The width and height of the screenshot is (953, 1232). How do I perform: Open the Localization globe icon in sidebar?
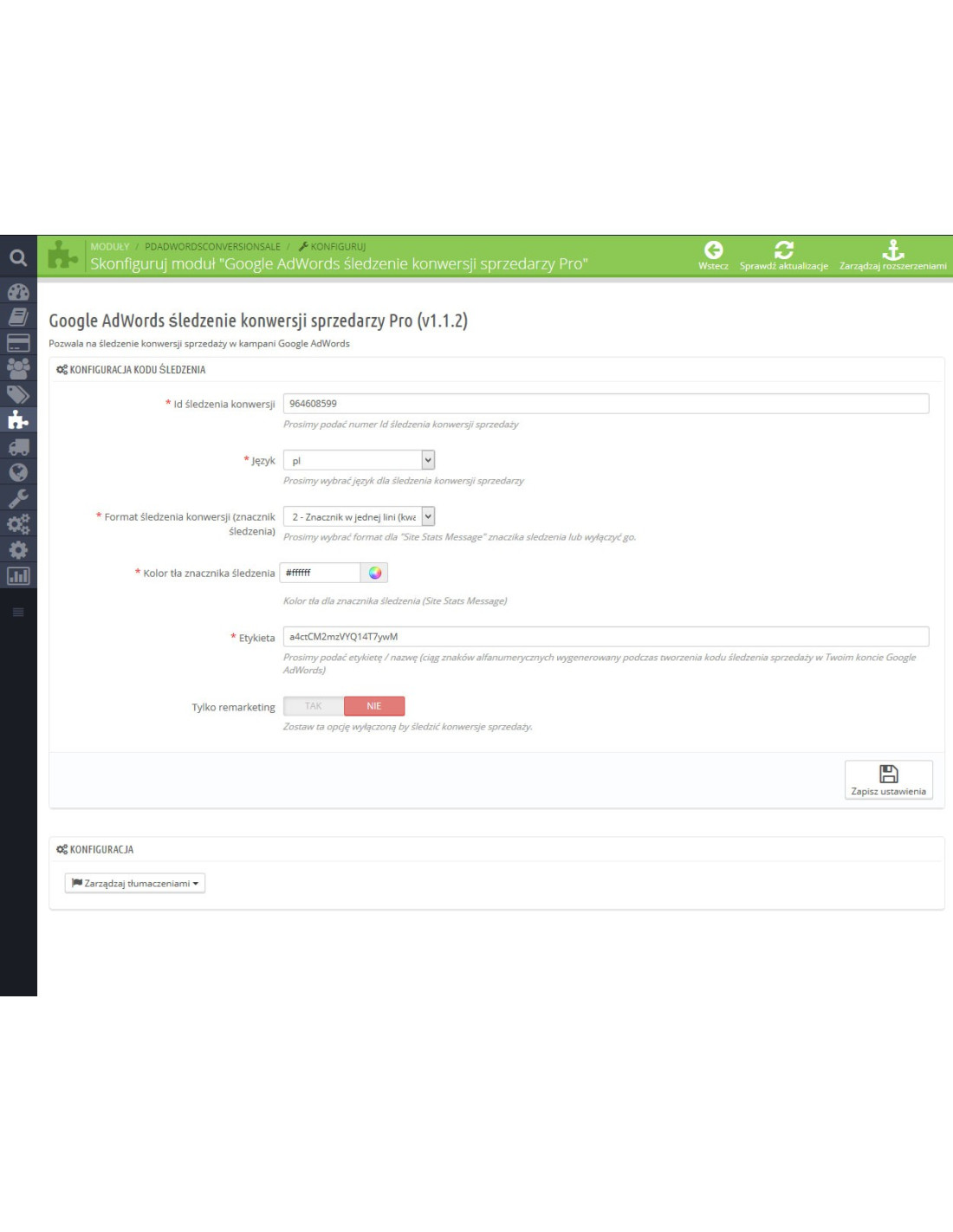(x=18, y=472)
